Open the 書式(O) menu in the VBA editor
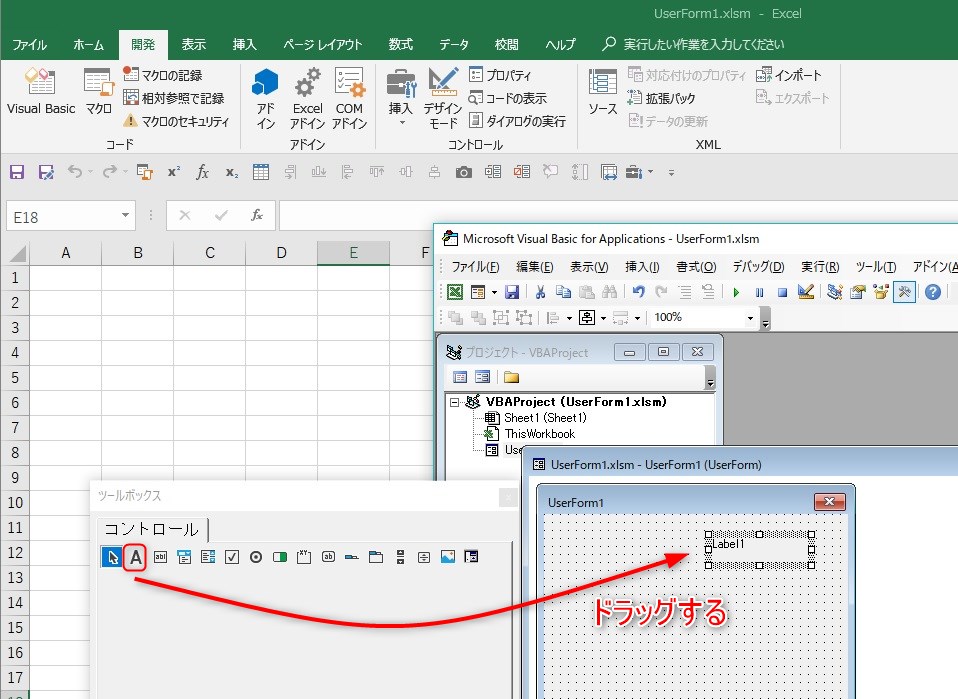Viewport: 958px width, 699px height. click(696, 266)
